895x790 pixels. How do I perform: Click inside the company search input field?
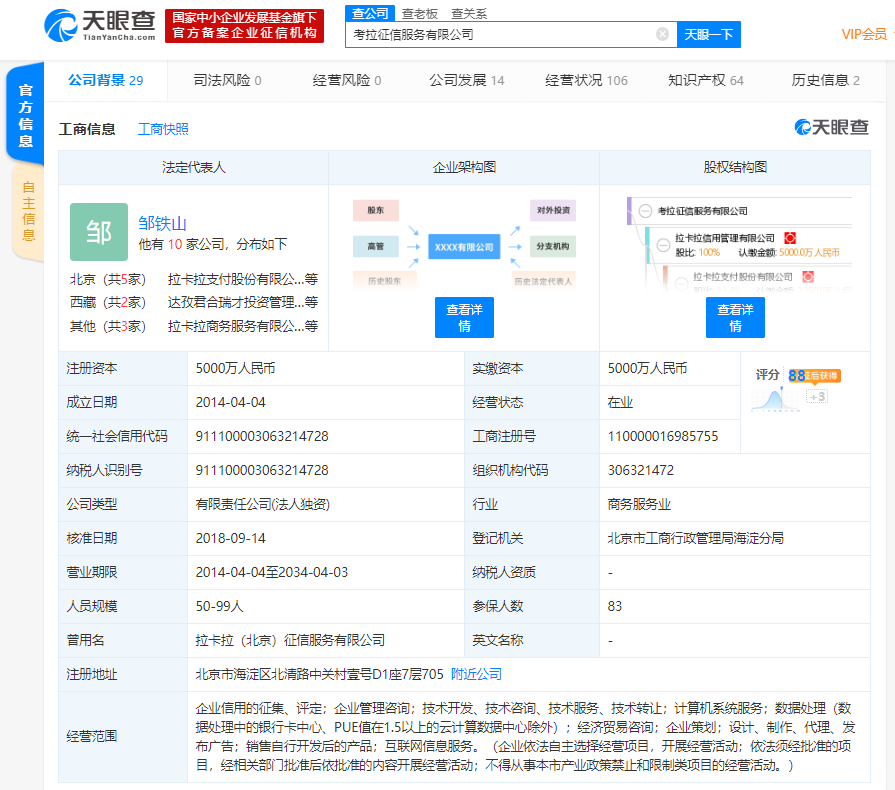(480, 33)
